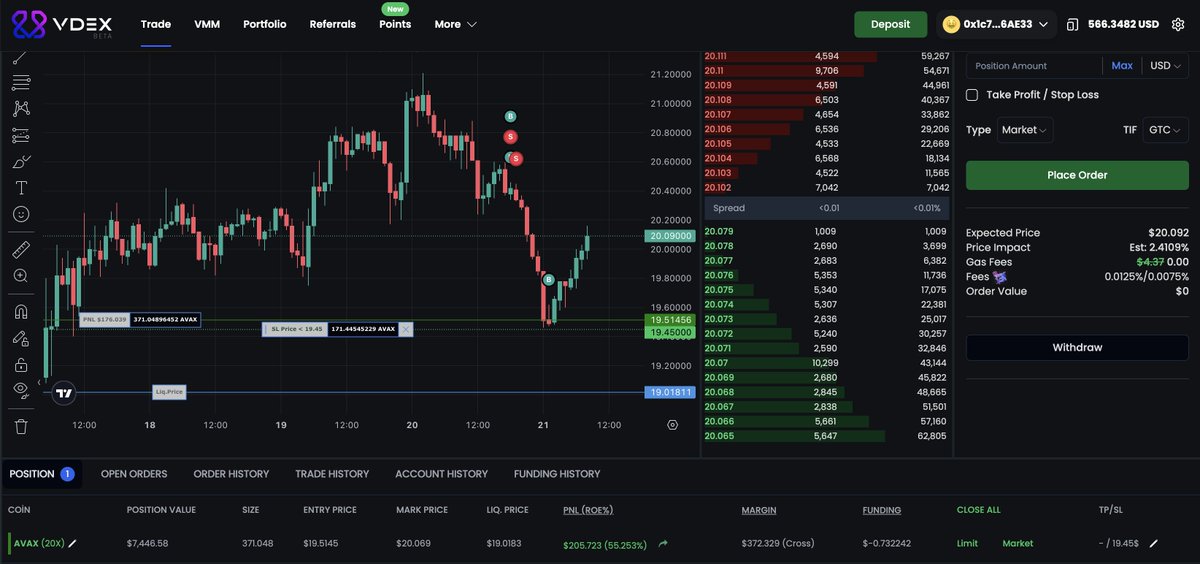The width and height of the screenshot is (1200, 564).
Task: Toggle hide all drawings eye icon
Action: (x=21, y=389)
